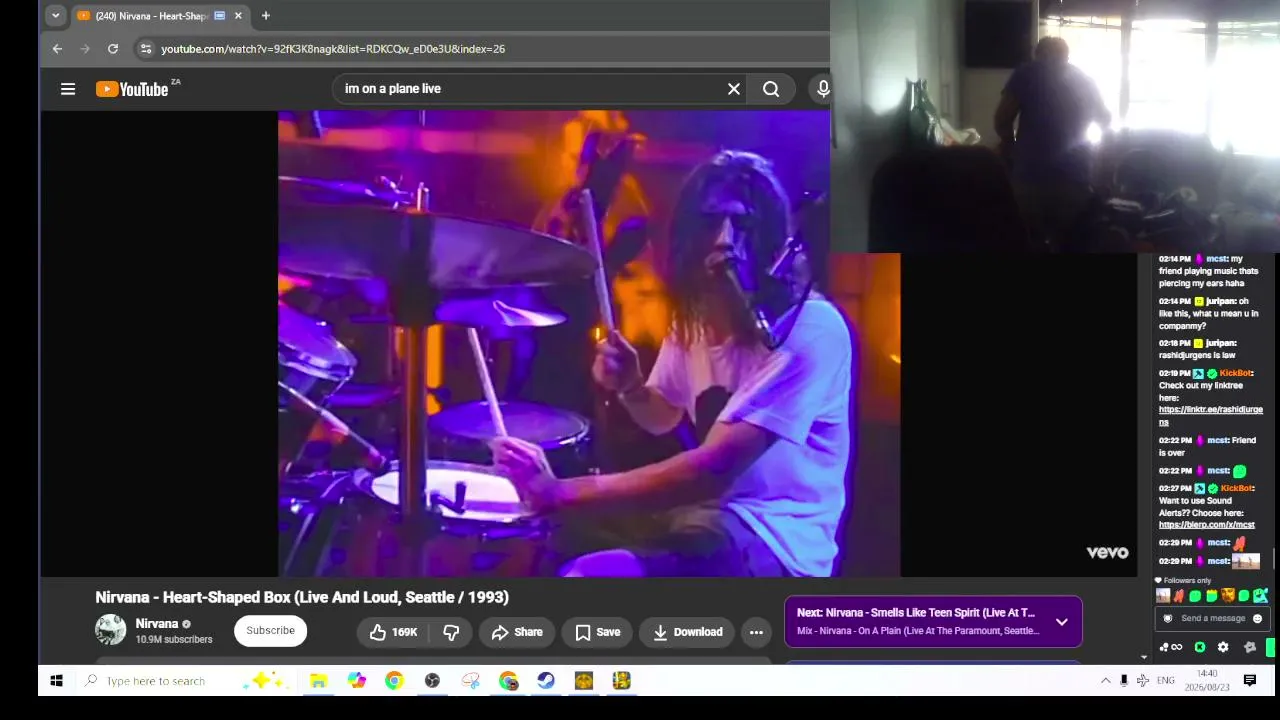The width and height of the screenshot is (1280, 720).
Task: Open OBS Studio from the taskbar
Action: point(432,681)
